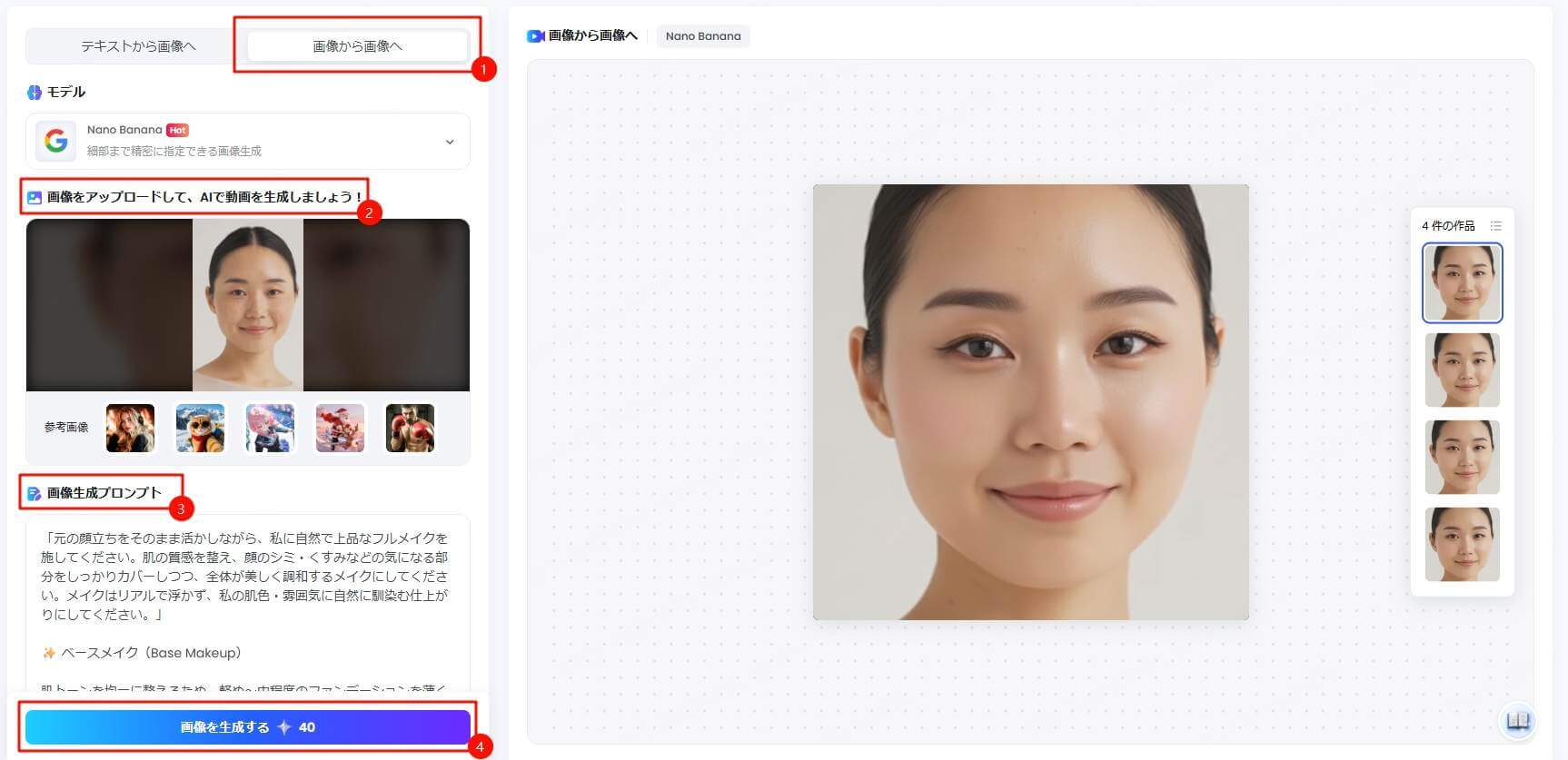The height and width of the screenshot is (760, 1568).
Task: Click the model dropdown chevron arrow
Action: (450, 142)
